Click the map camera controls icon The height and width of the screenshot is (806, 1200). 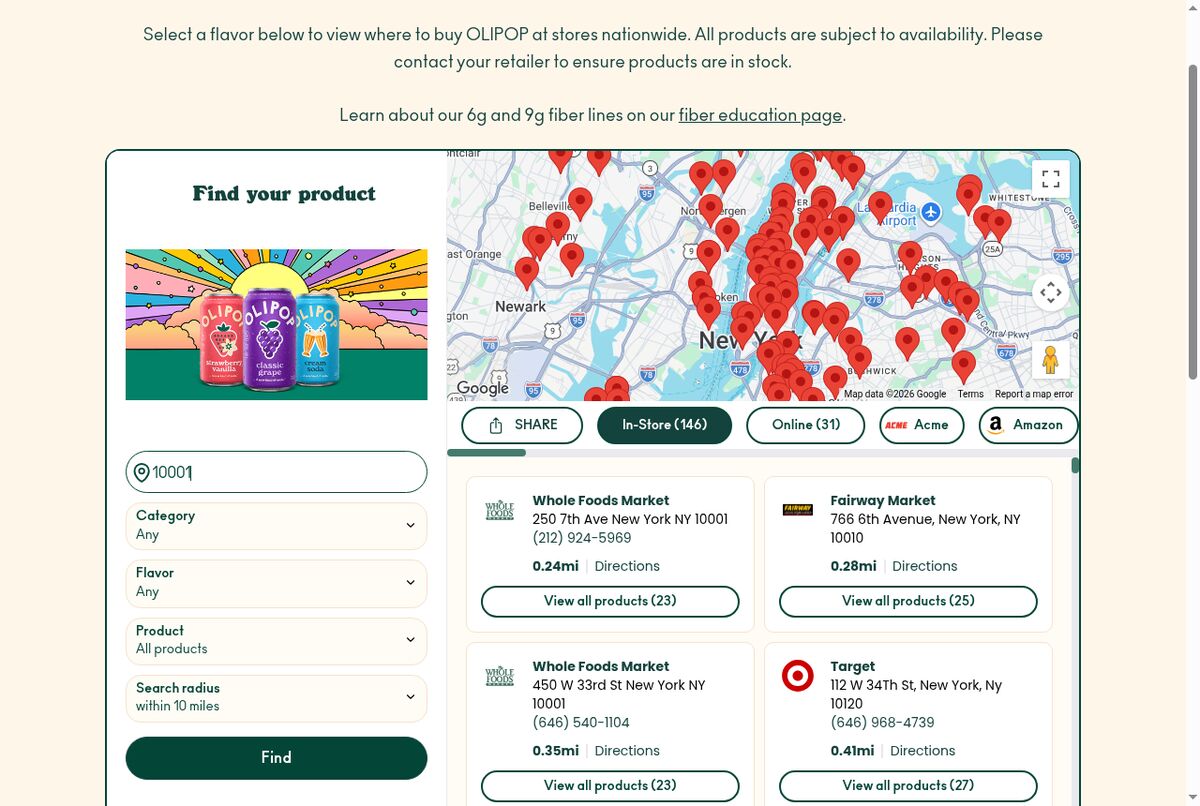coord(1050,292)
